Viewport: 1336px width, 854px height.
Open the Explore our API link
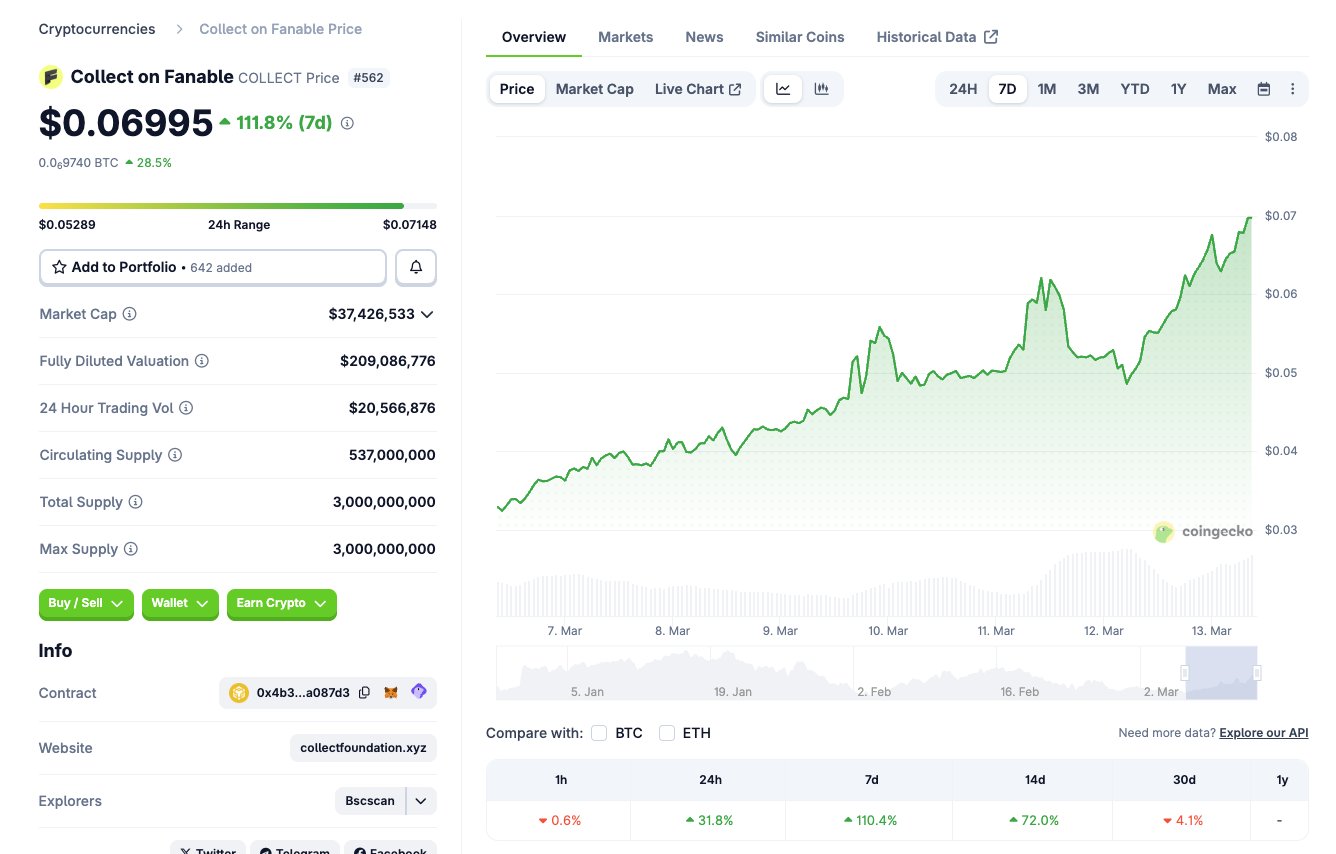coord(1263,733)
